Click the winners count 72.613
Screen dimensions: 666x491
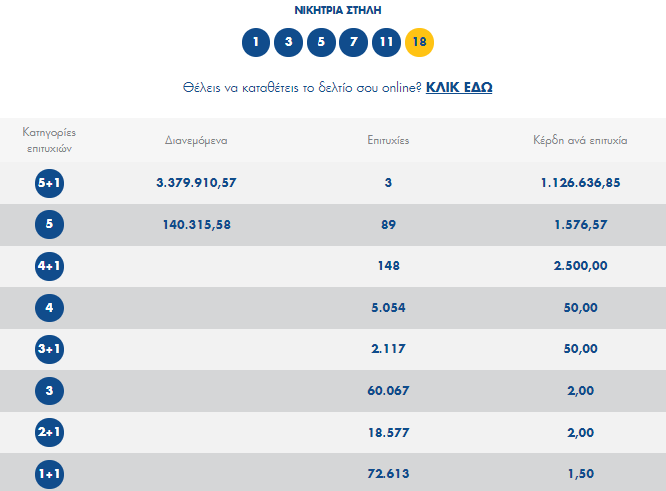(388, 474)
